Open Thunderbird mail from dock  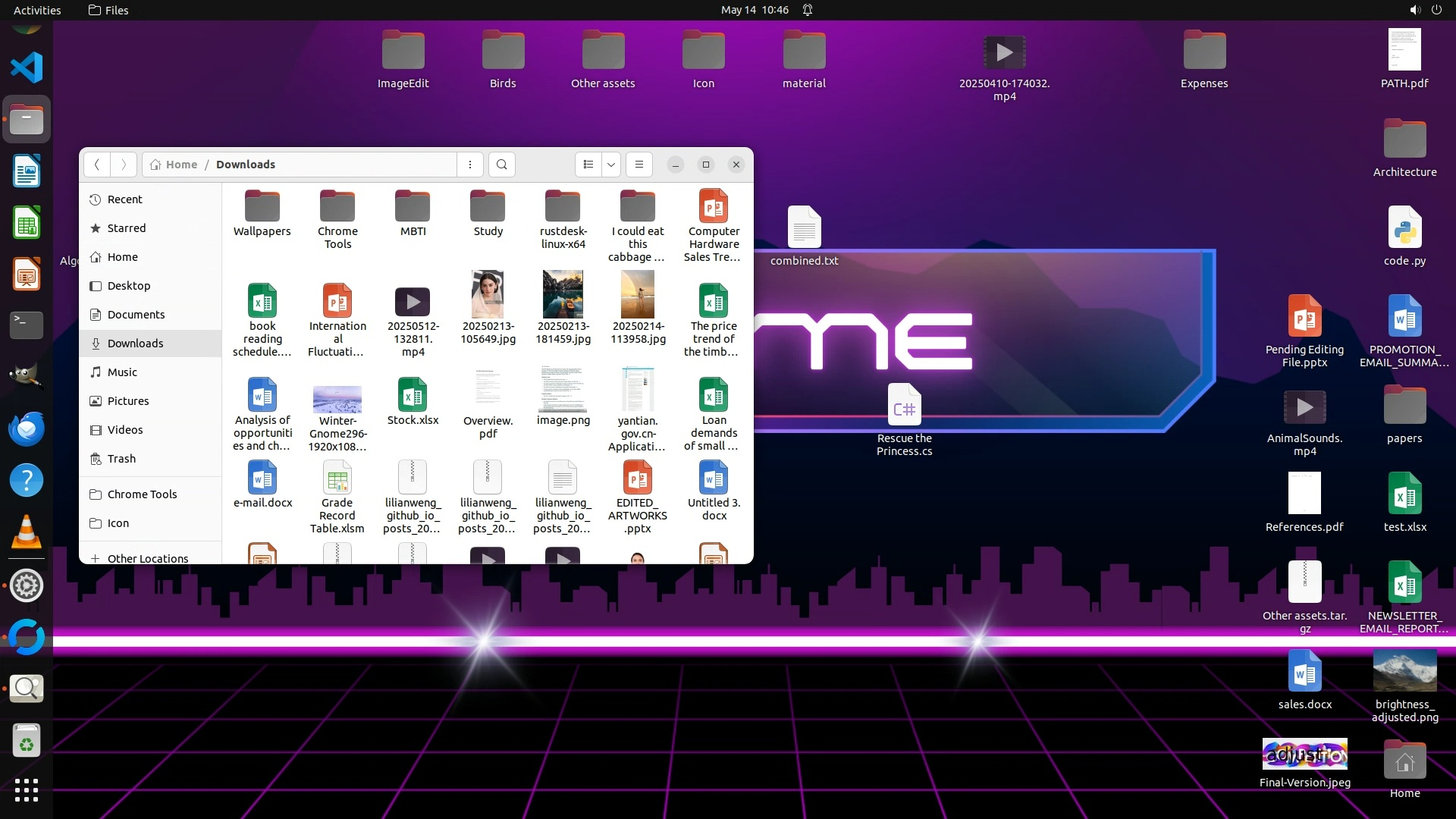27,429
